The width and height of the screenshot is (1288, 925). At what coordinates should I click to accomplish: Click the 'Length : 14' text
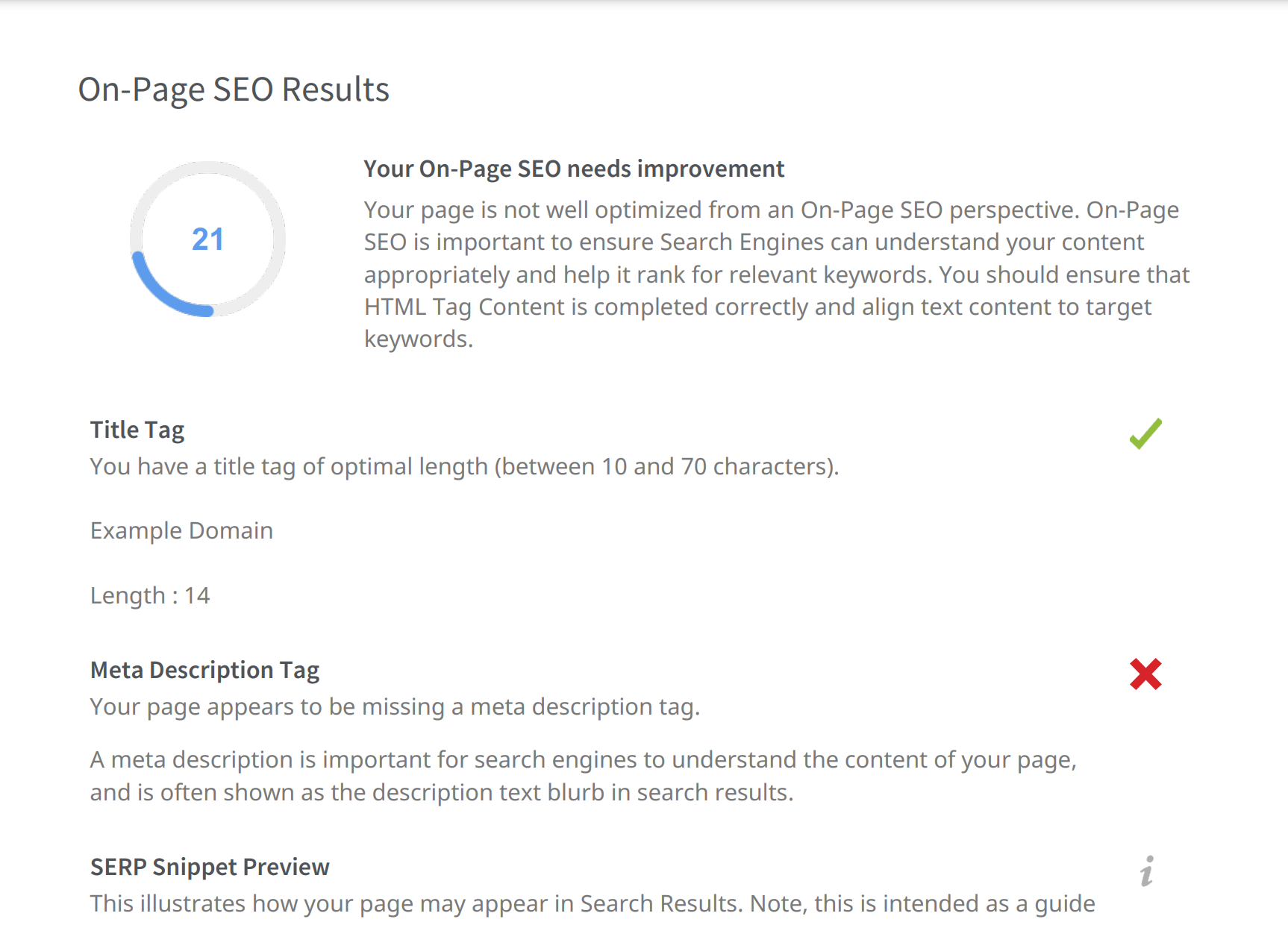(x=150, y=595)
